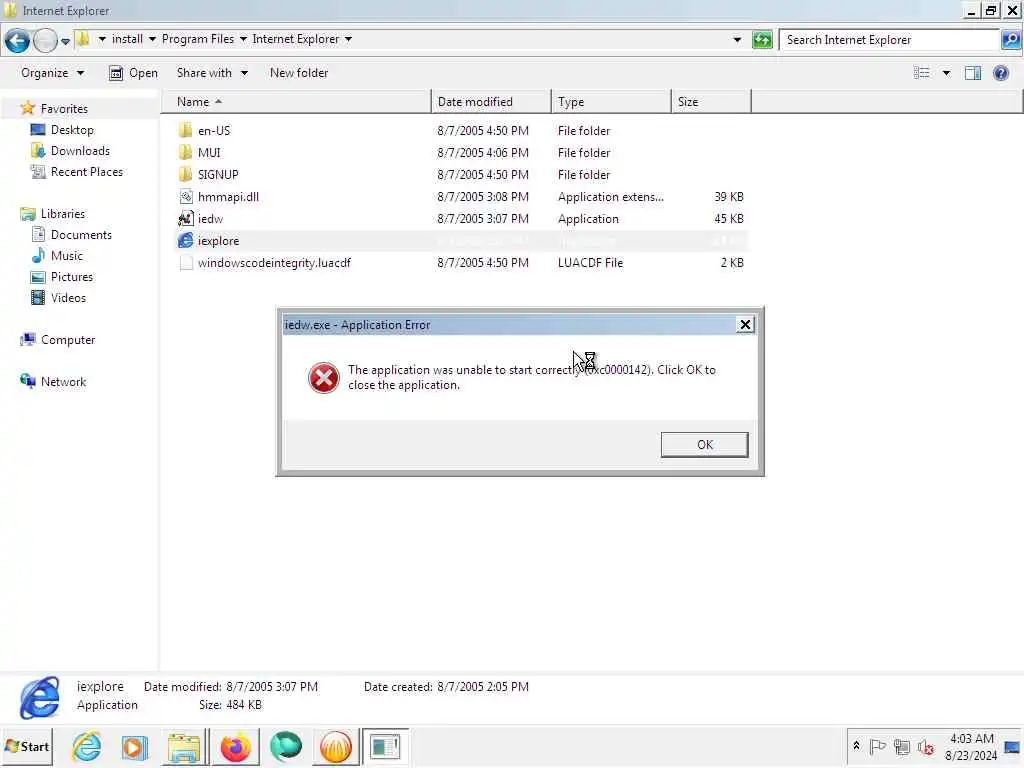
Task: Open Network in the navigation pane
Action: 63,382
